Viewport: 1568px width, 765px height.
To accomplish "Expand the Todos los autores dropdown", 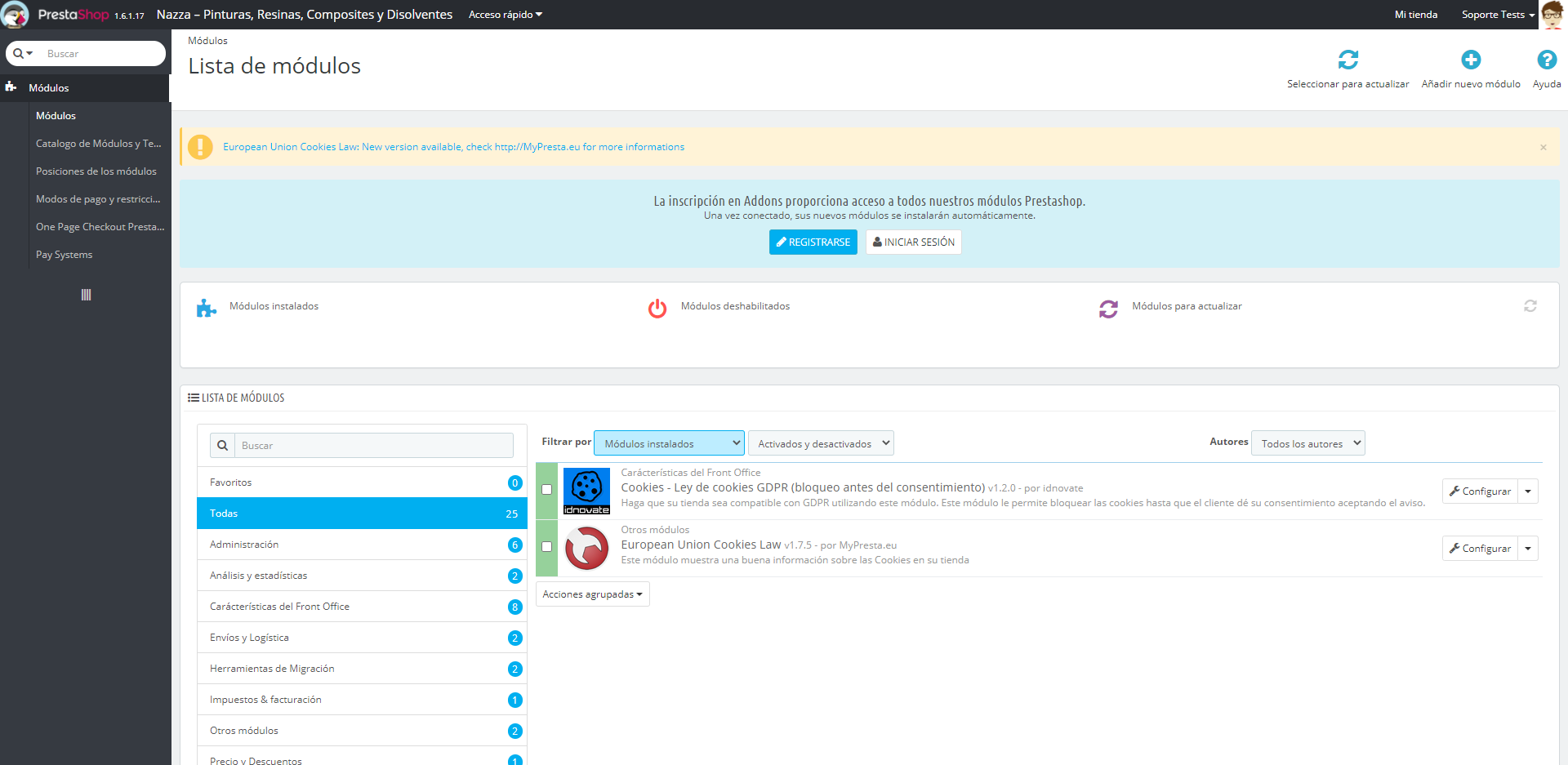I will (x=1307, y=443).
